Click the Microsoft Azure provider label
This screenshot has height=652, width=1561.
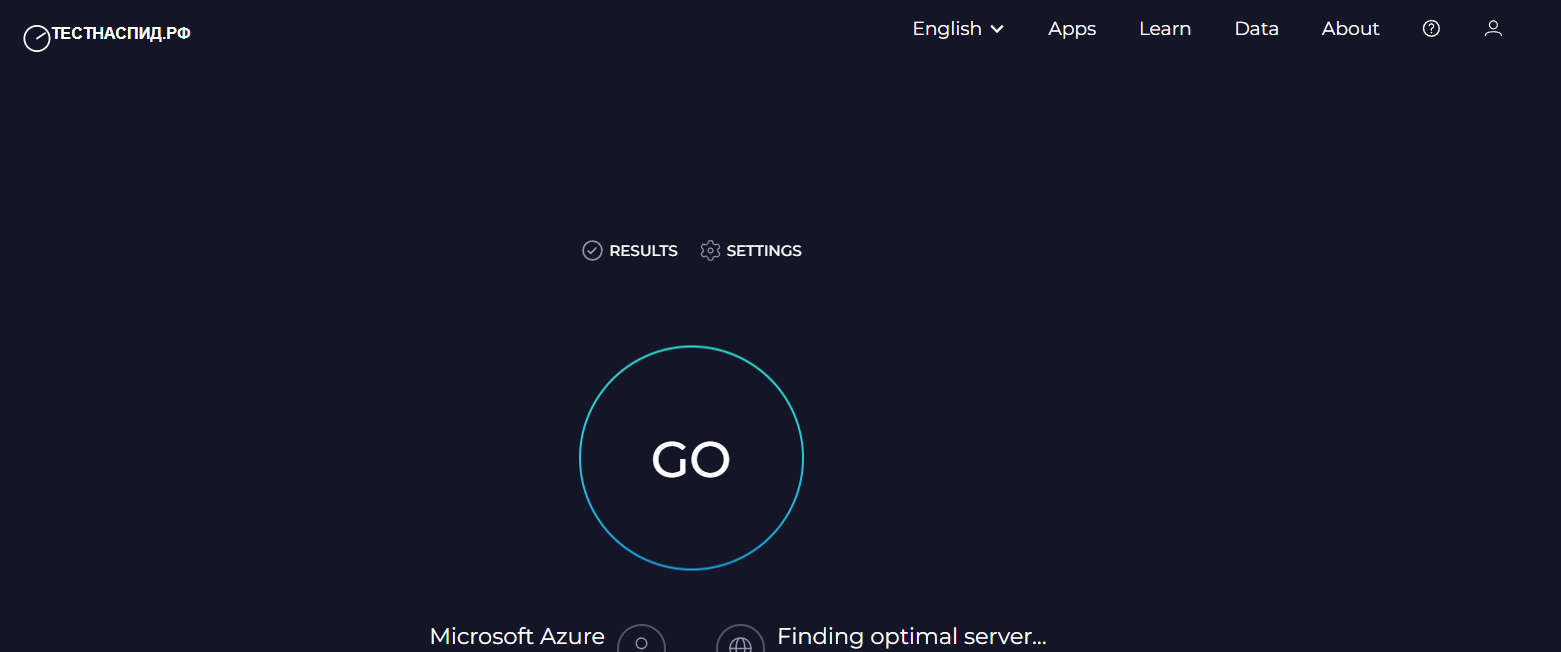517,636
